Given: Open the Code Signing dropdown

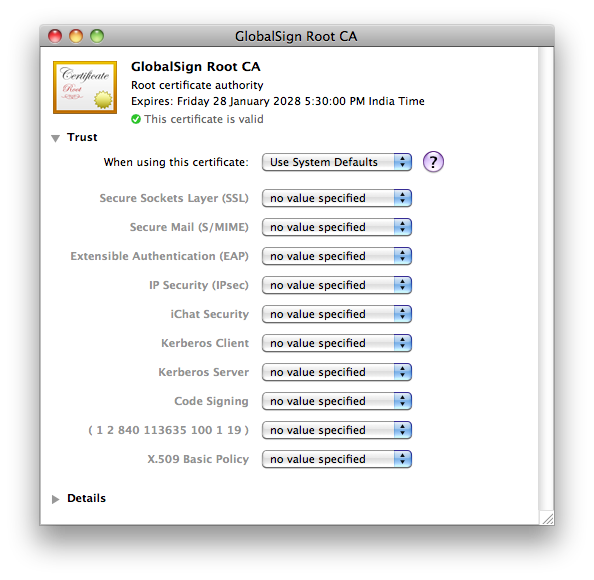Looking at the screenshot, I should tap(336, 401).
